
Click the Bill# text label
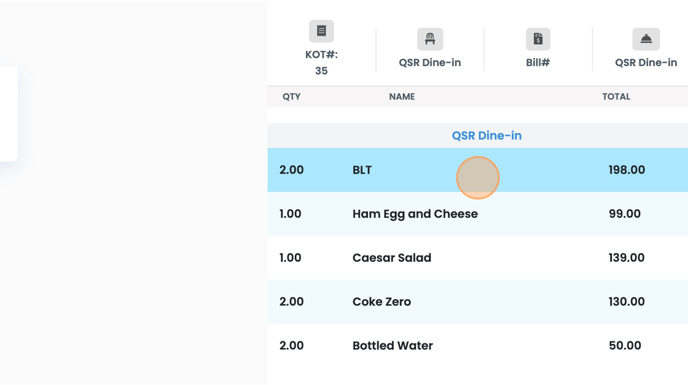click(538, 62)
